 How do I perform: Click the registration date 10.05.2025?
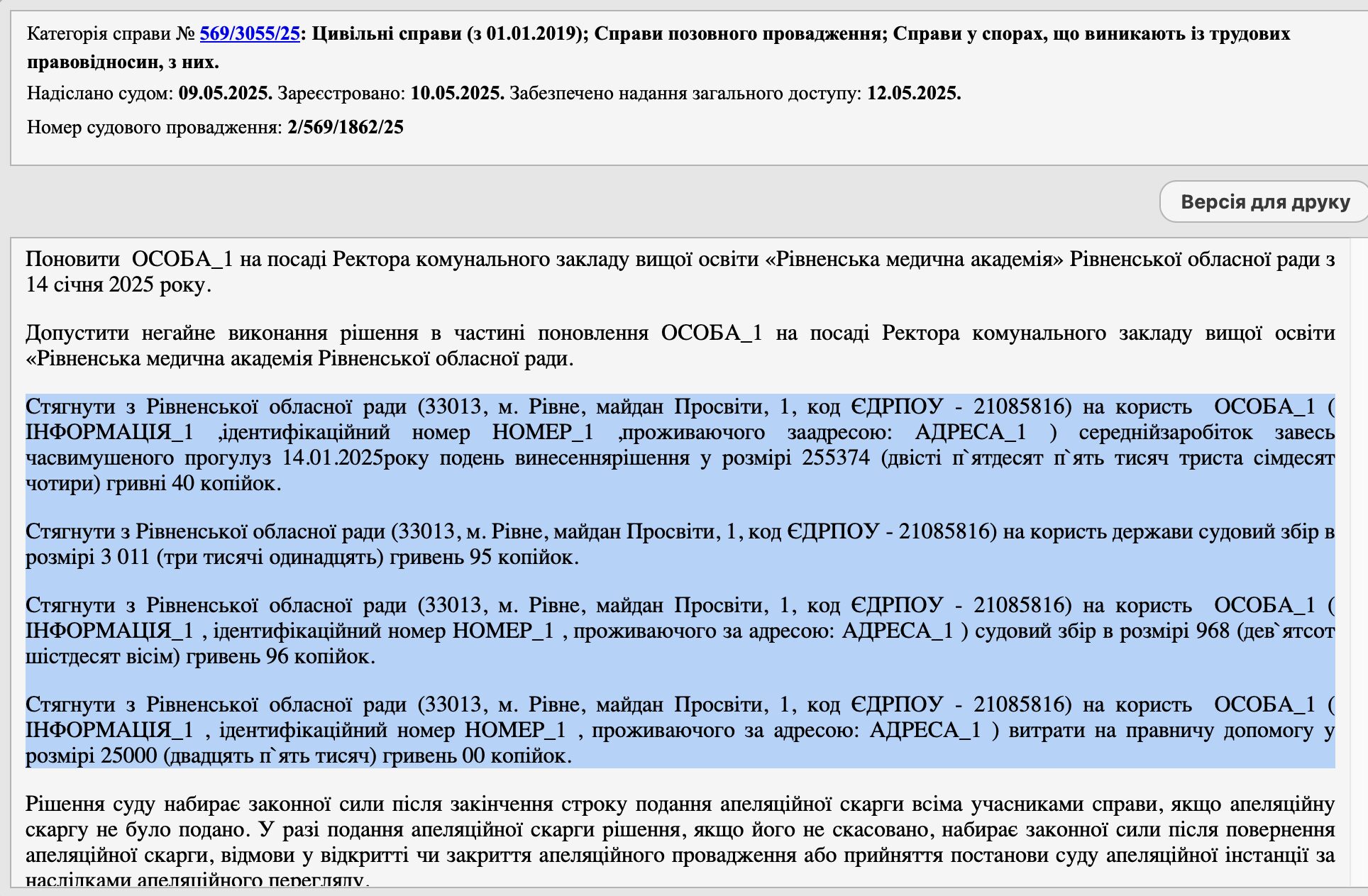(458, 93)
